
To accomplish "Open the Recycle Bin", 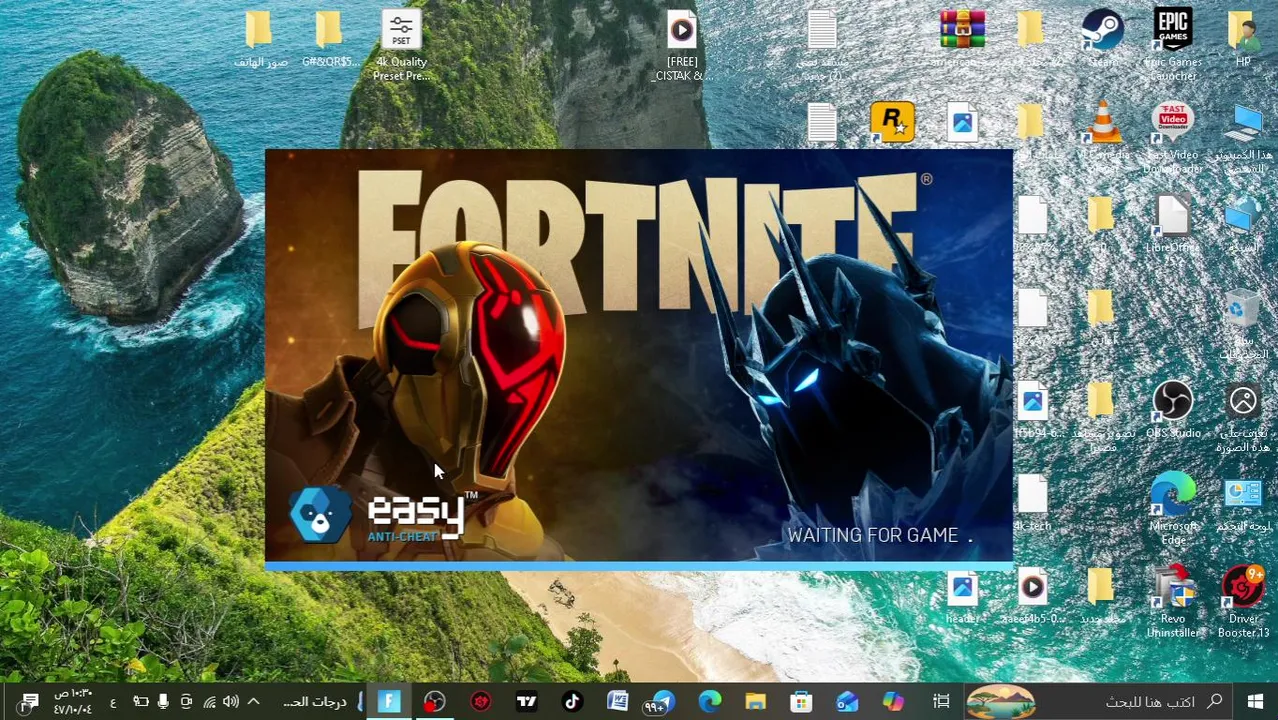I will 1243,322.
